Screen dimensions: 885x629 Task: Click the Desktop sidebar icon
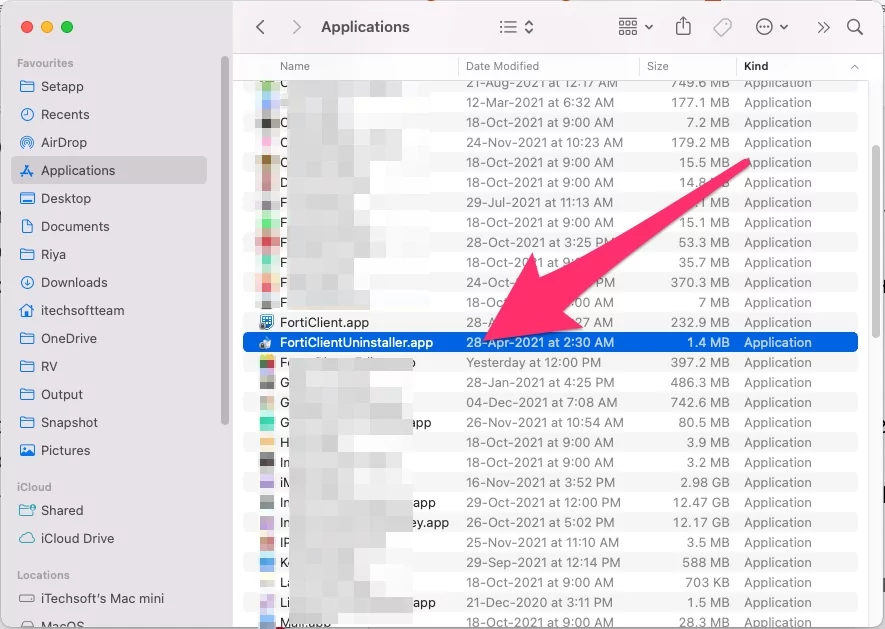[27, 199]
